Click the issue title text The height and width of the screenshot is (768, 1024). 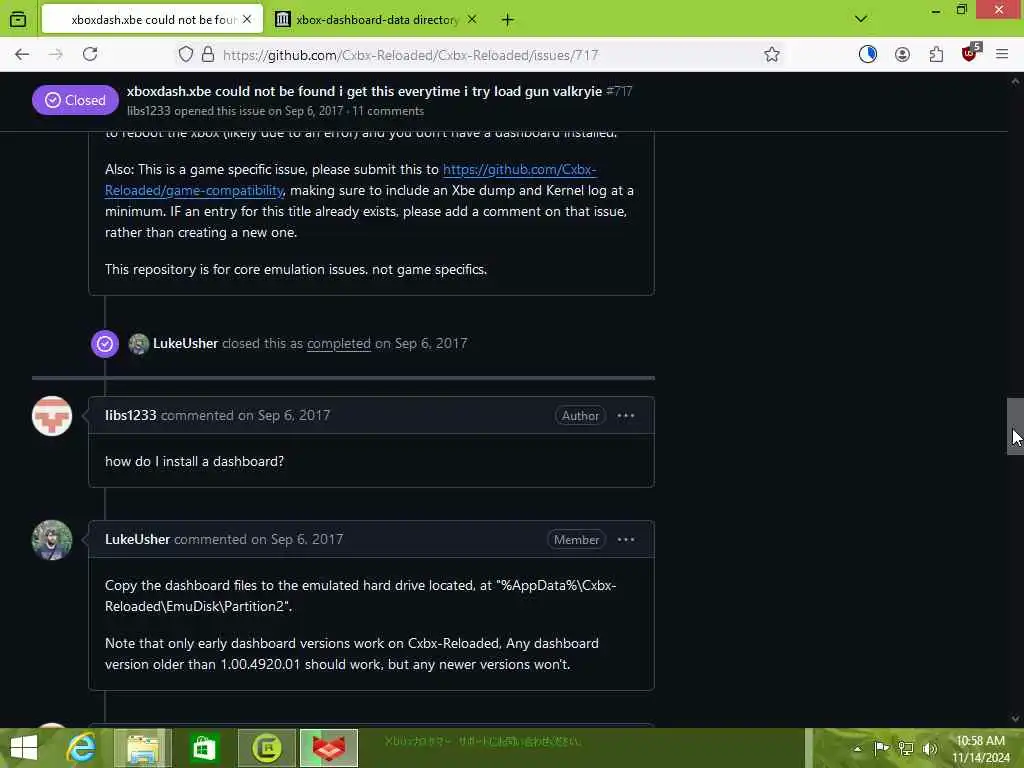tap(364, 91)
